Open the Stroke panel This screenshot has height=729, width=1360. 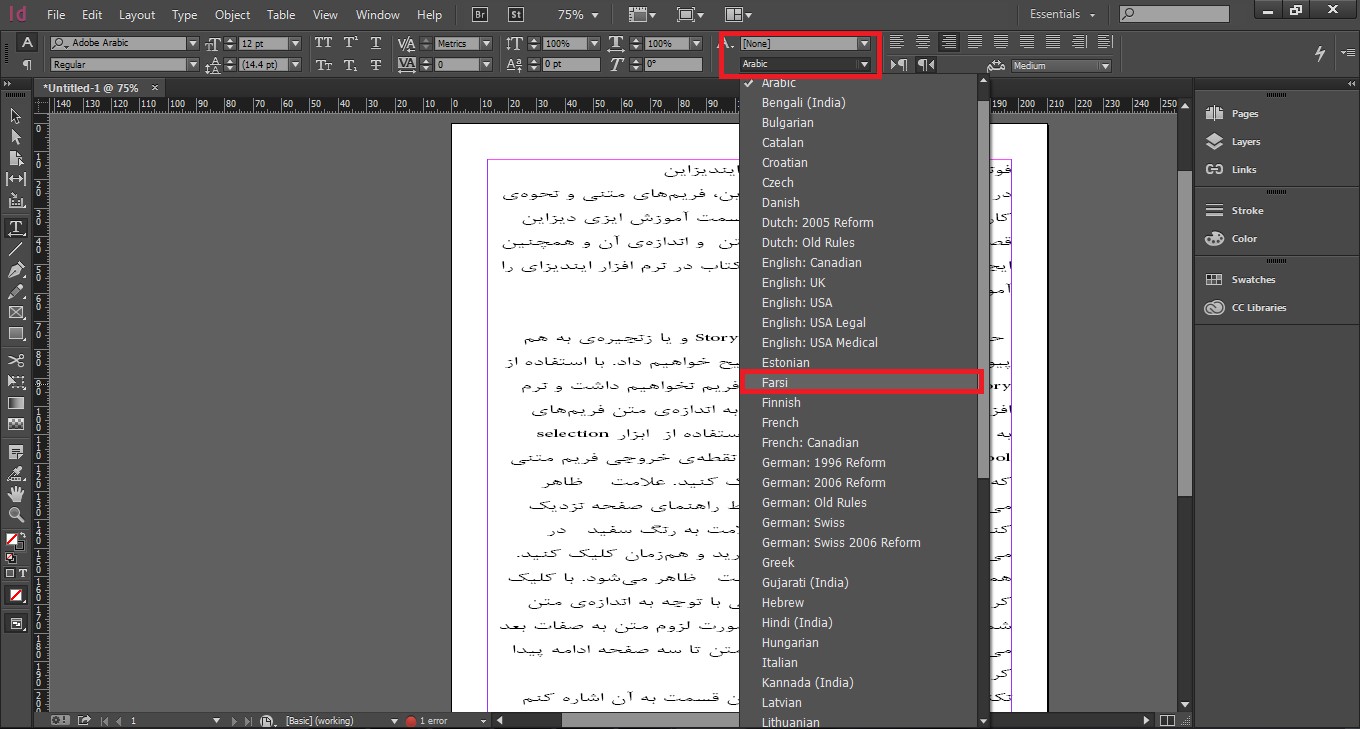1247,211
